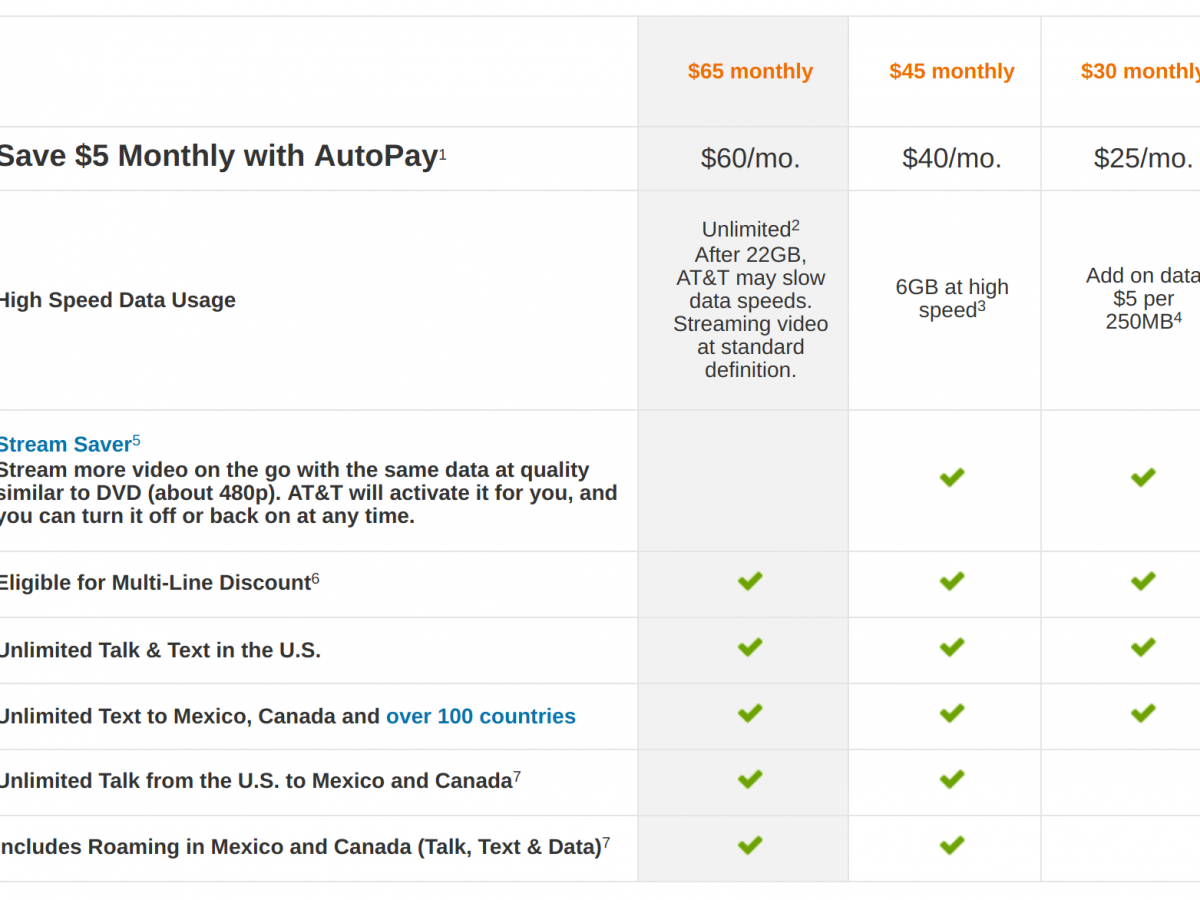Click Roaming checkmark for $65 plan
Viewport: 1200px width, 900px height.
(750, 845)
